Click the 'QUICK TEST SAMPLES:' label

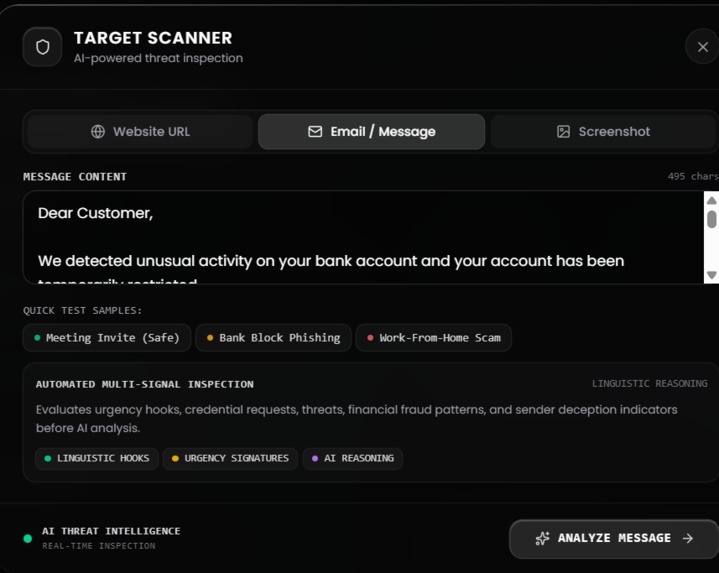point(83,310)
